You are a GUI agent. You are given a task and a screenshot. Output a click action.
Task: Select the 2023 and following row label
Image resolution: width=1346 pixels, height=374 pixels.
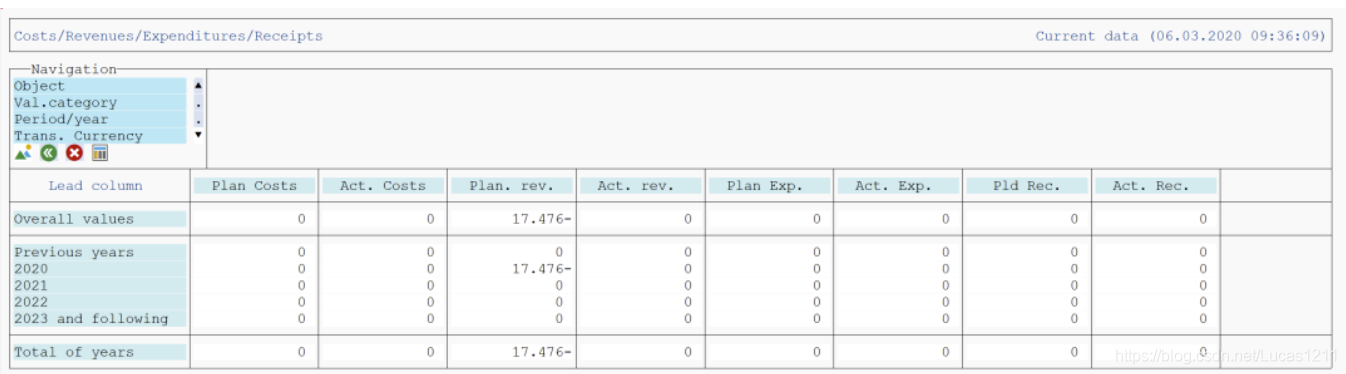[99, 319]
